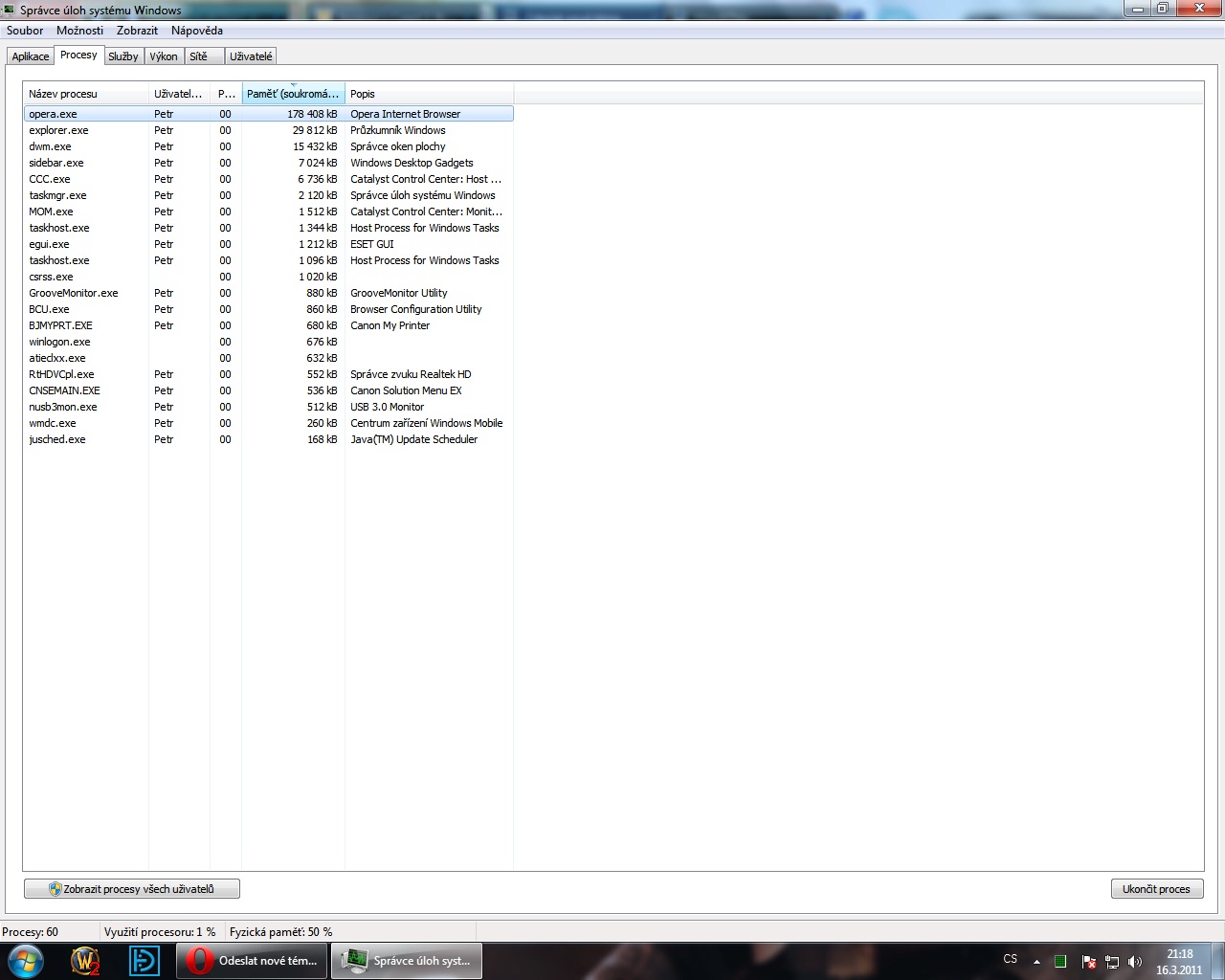Switch to the Výkon tab
1225x980 pixels.
[x=164, y=56]
